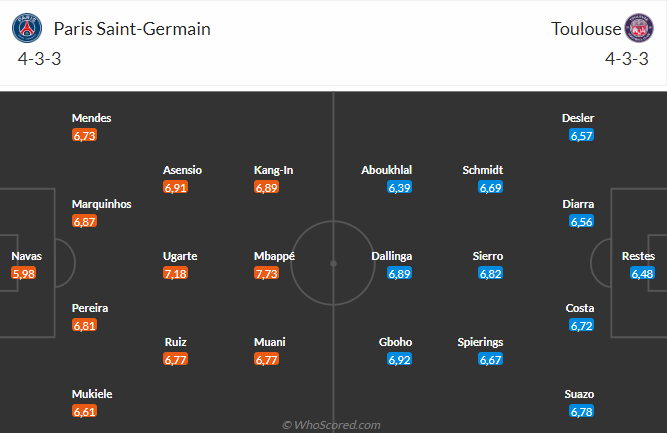Screen dimensions: 667x433
Task: Select player name Aboukhlal
Action: (x=386, y=170)
